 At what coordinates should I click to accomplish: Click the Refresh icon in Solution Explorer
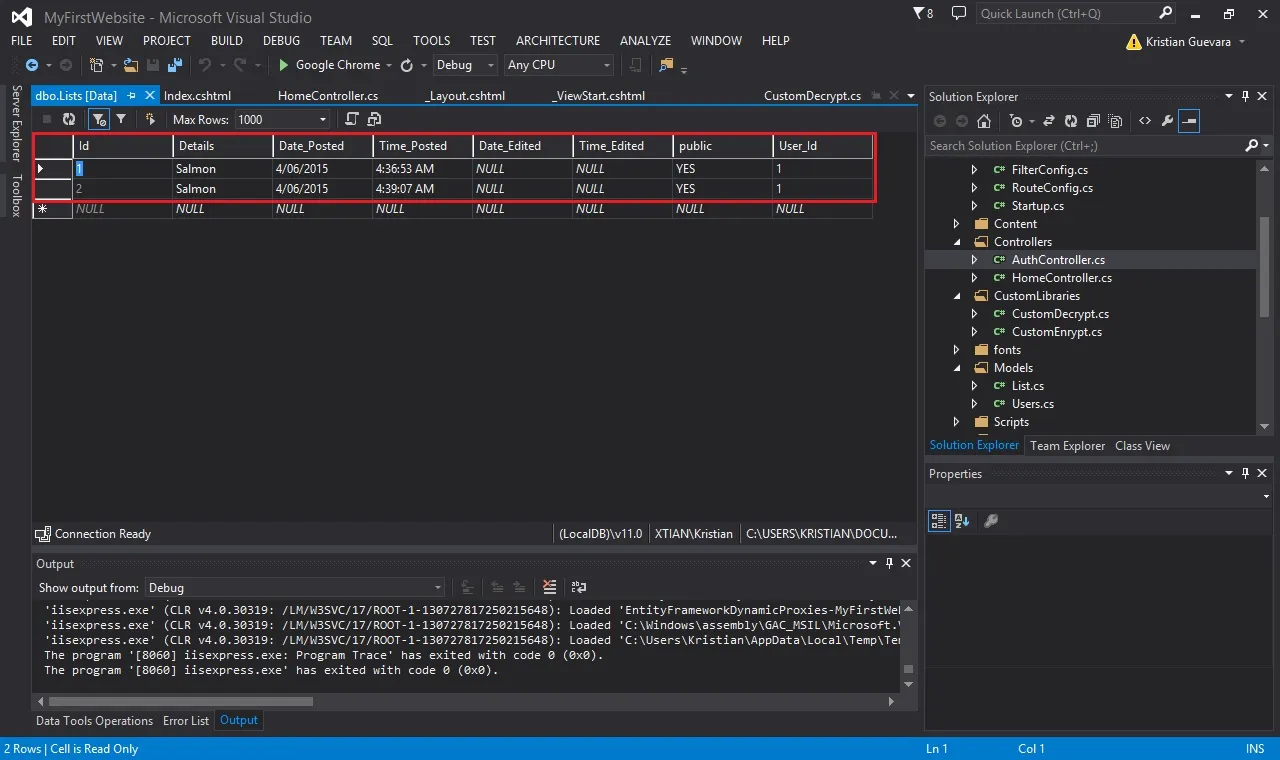point(1071,121)
